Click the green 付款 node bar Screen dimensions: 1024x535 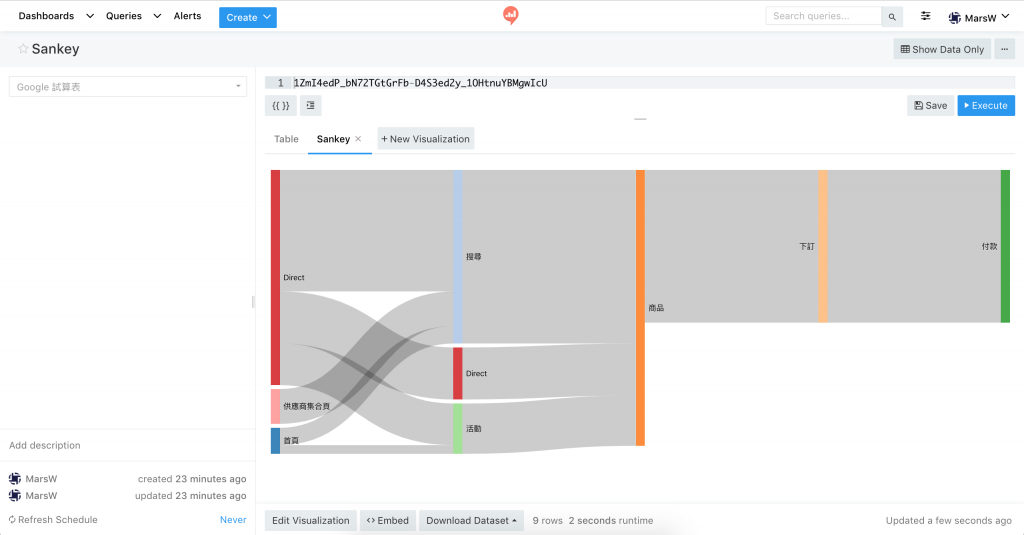(x=1005, y=246)
